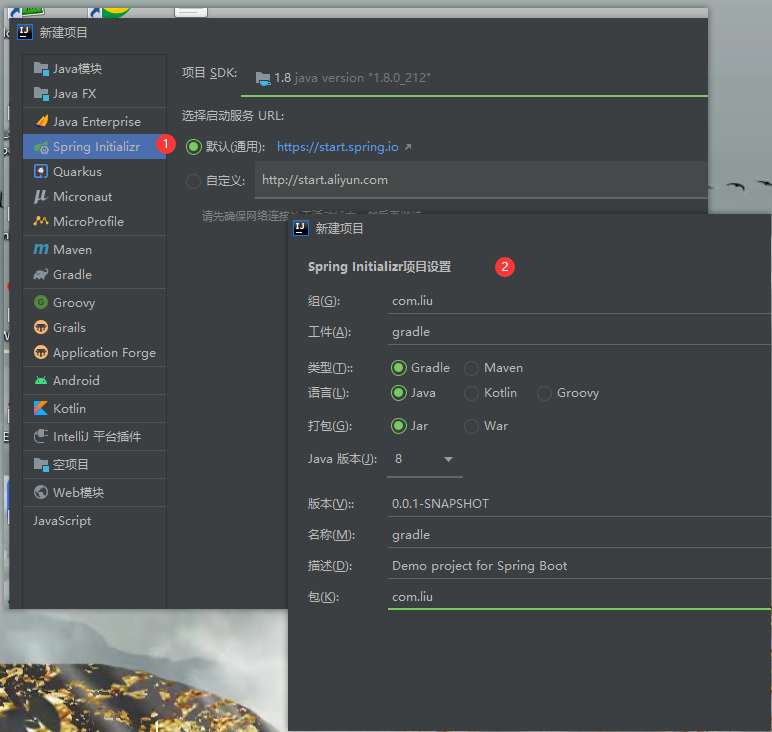Image resolution: width=772 pixels, height=732 pixels.
Task: Select the 默认(通用) URL radio button
Action: point(193,147)
